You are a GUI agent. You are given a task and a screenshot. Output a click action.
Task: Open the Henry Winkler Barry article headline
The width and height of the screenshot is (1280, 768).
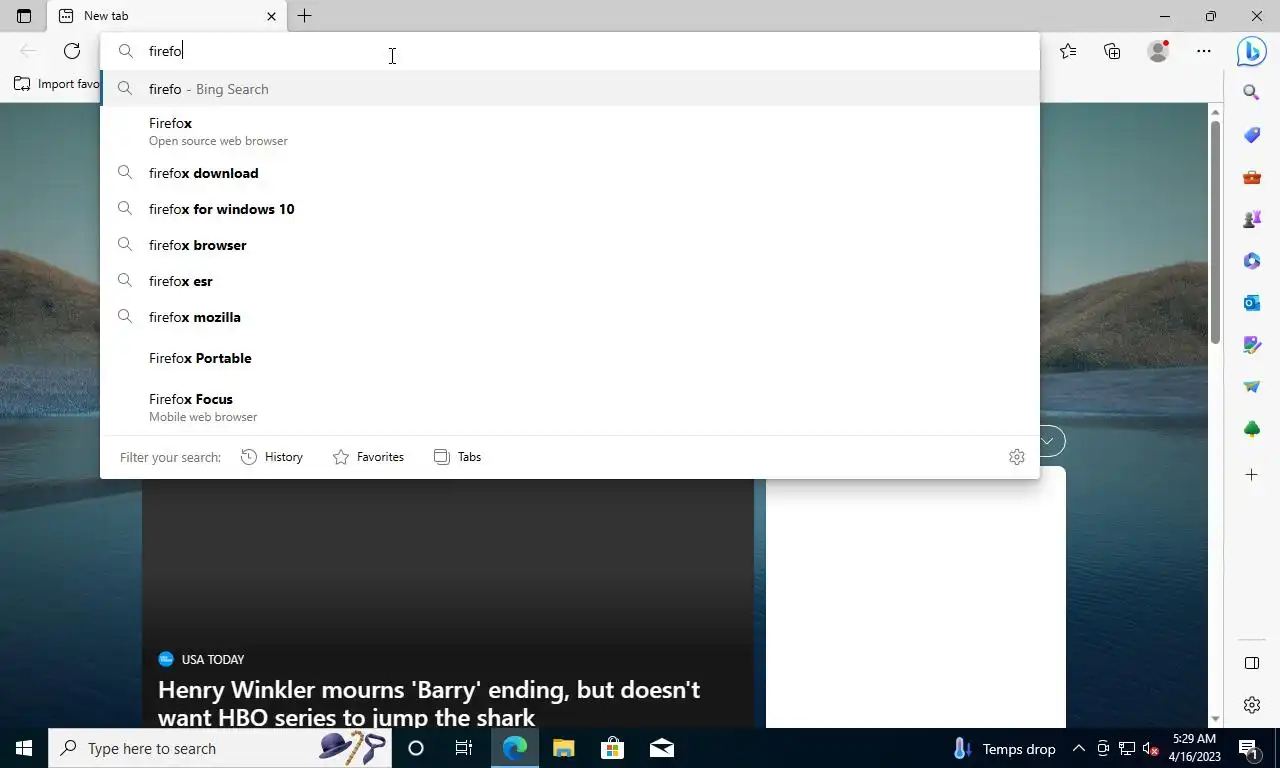429,703
